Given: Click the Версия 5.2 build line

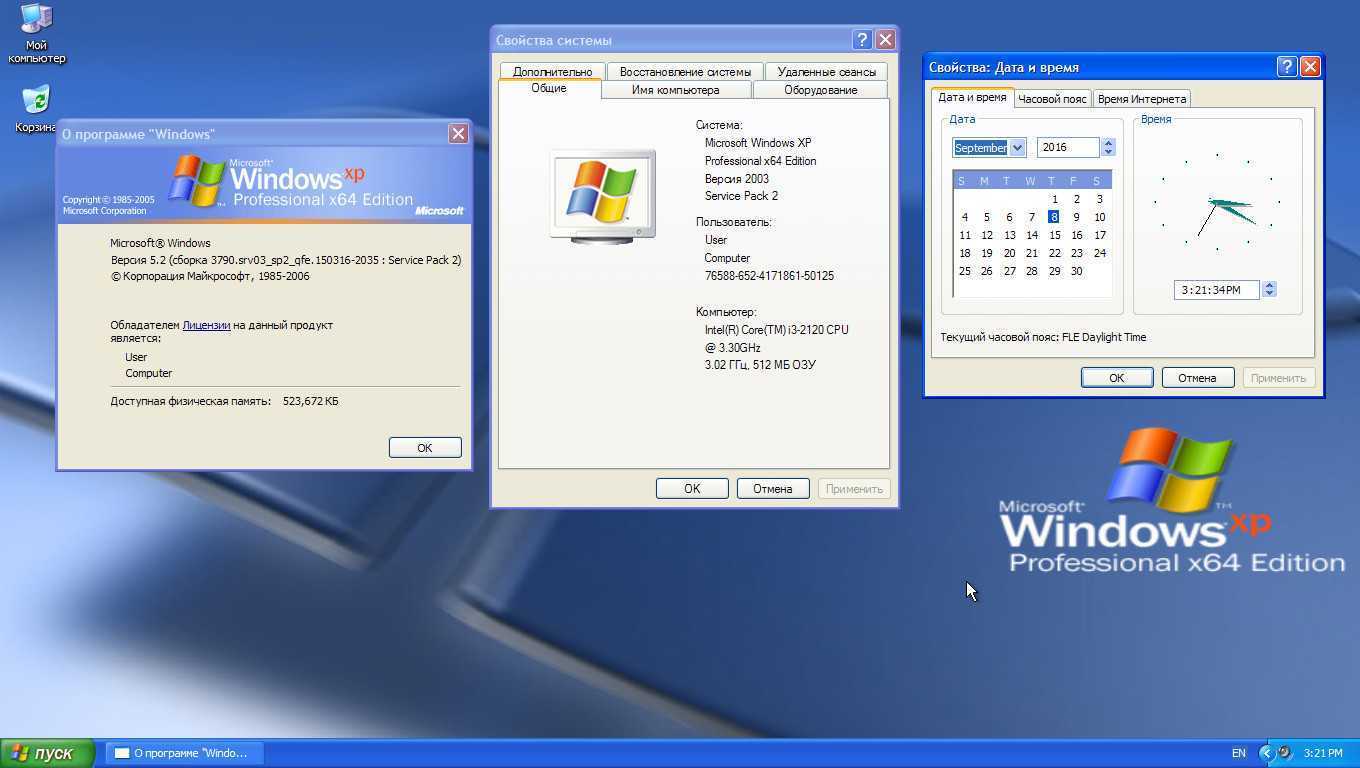Looking at the screenshot, I should [x=286, y=260].
